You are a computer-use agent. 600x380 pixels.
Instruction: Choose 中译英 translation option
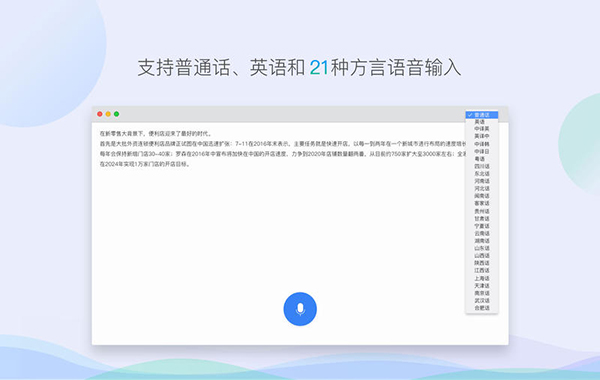tap(482, 129)
